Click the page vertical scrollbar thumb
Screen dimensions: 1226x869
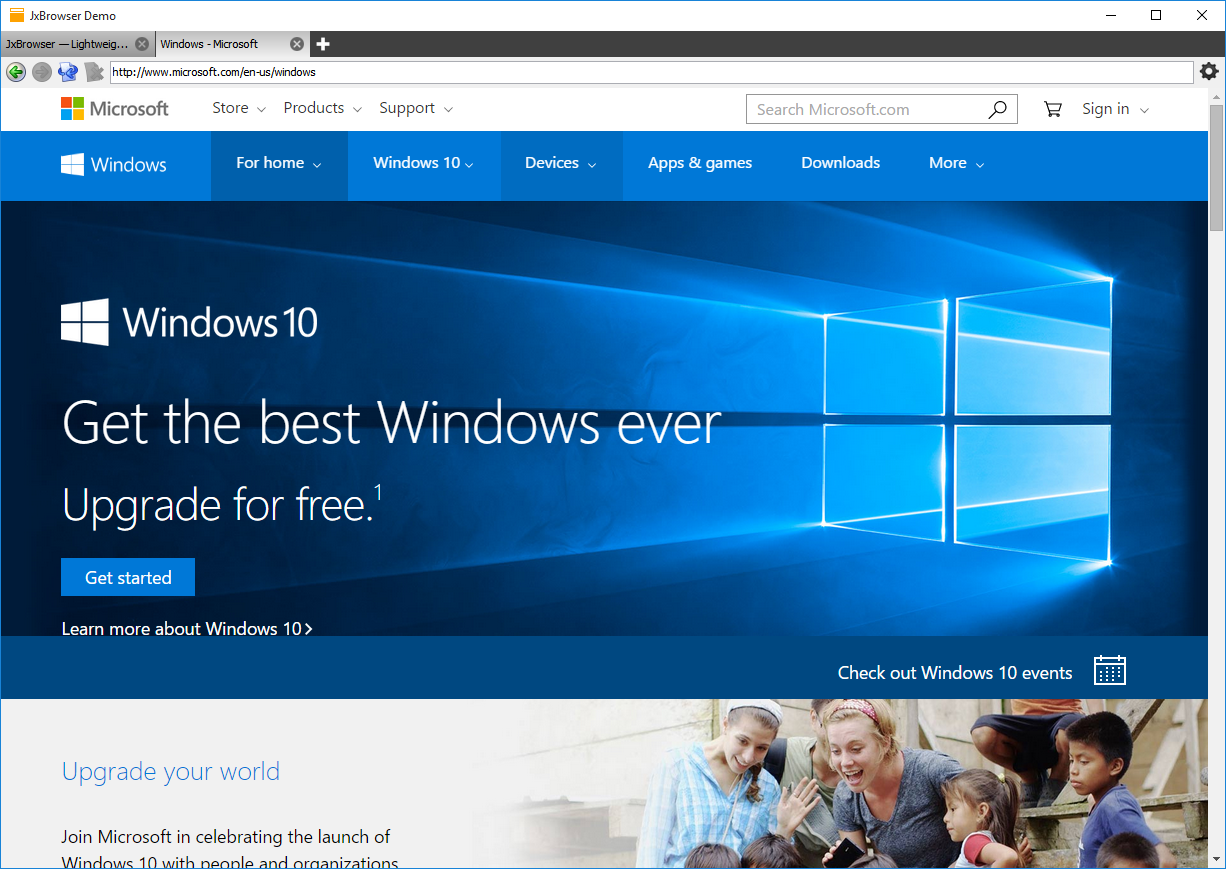pos(1216,166)
